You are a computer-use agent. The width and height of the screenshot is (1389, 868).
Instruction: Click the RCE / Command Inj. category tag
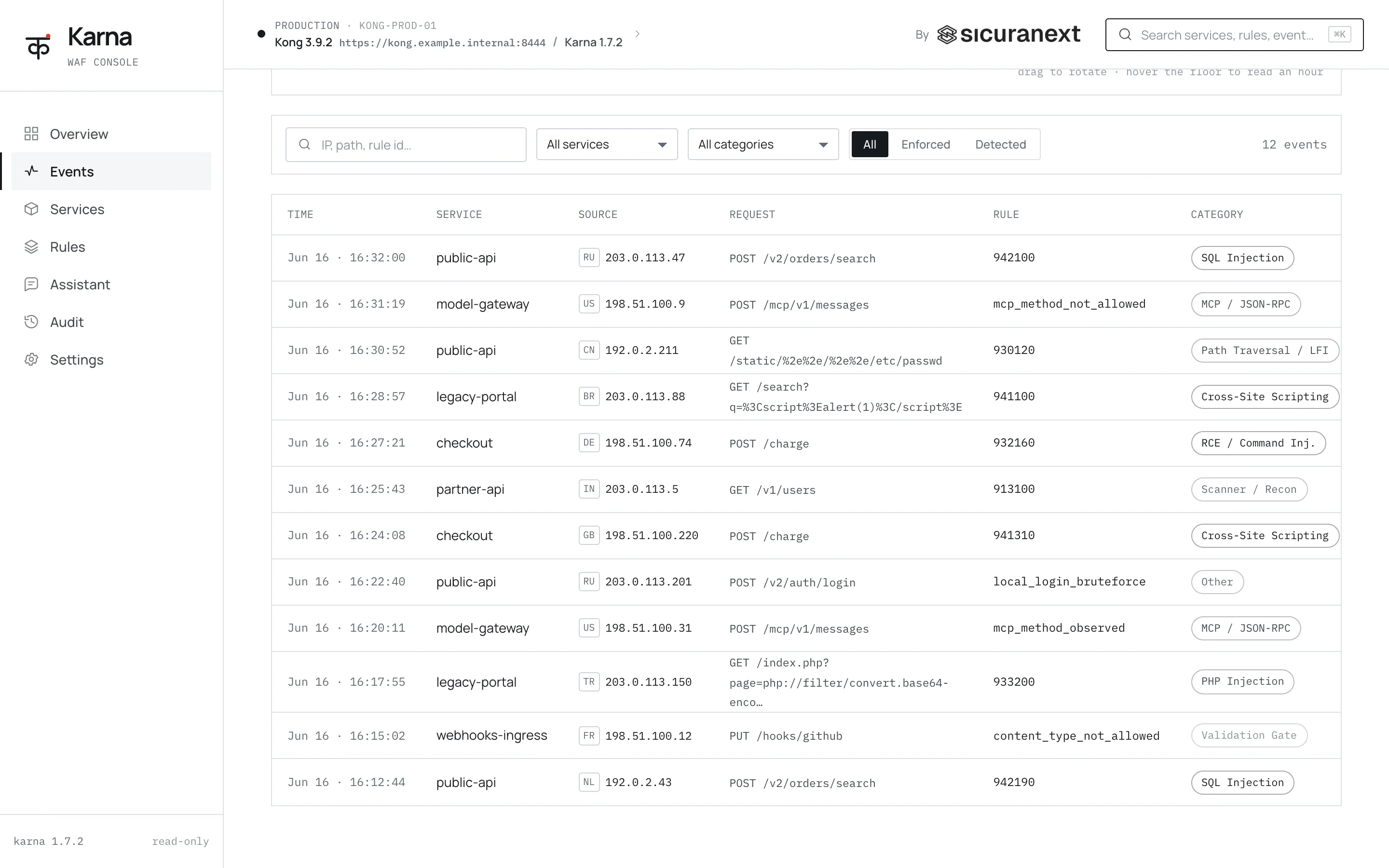point(1258,443)
